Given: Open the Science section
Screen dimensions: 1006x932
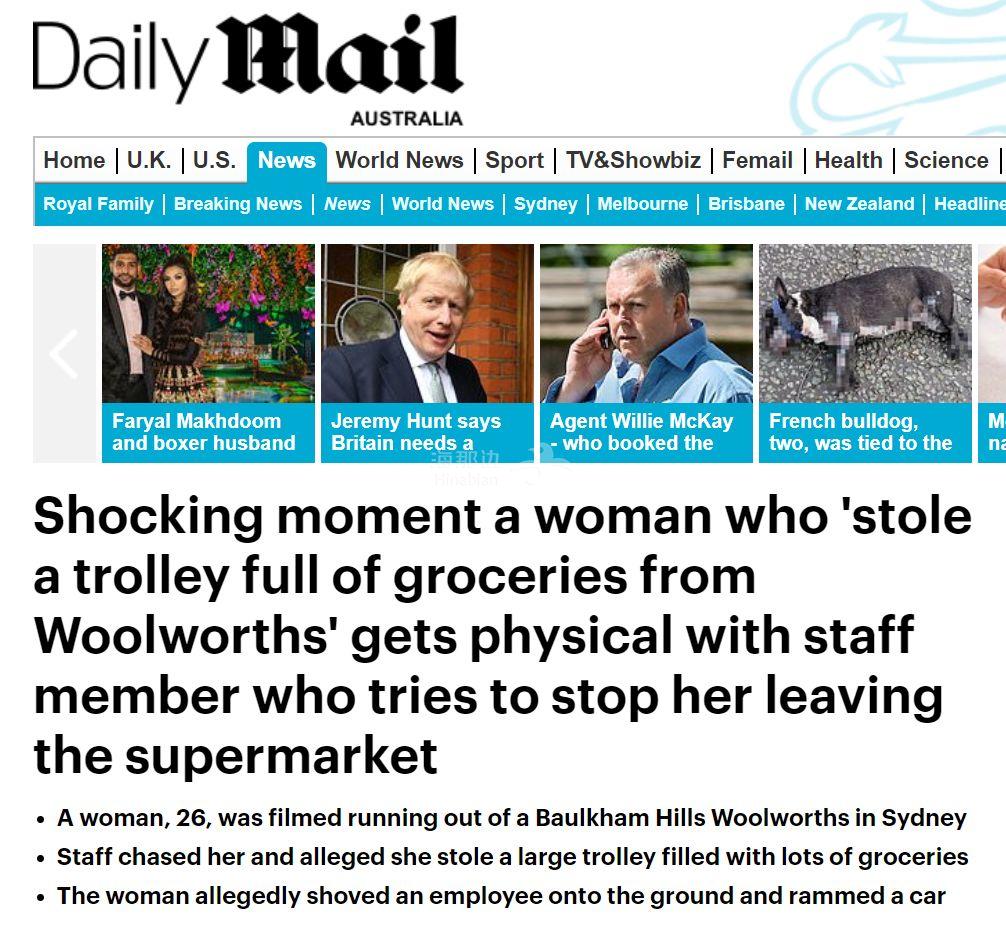Looking at the screenshot, I should coord(946,160).
